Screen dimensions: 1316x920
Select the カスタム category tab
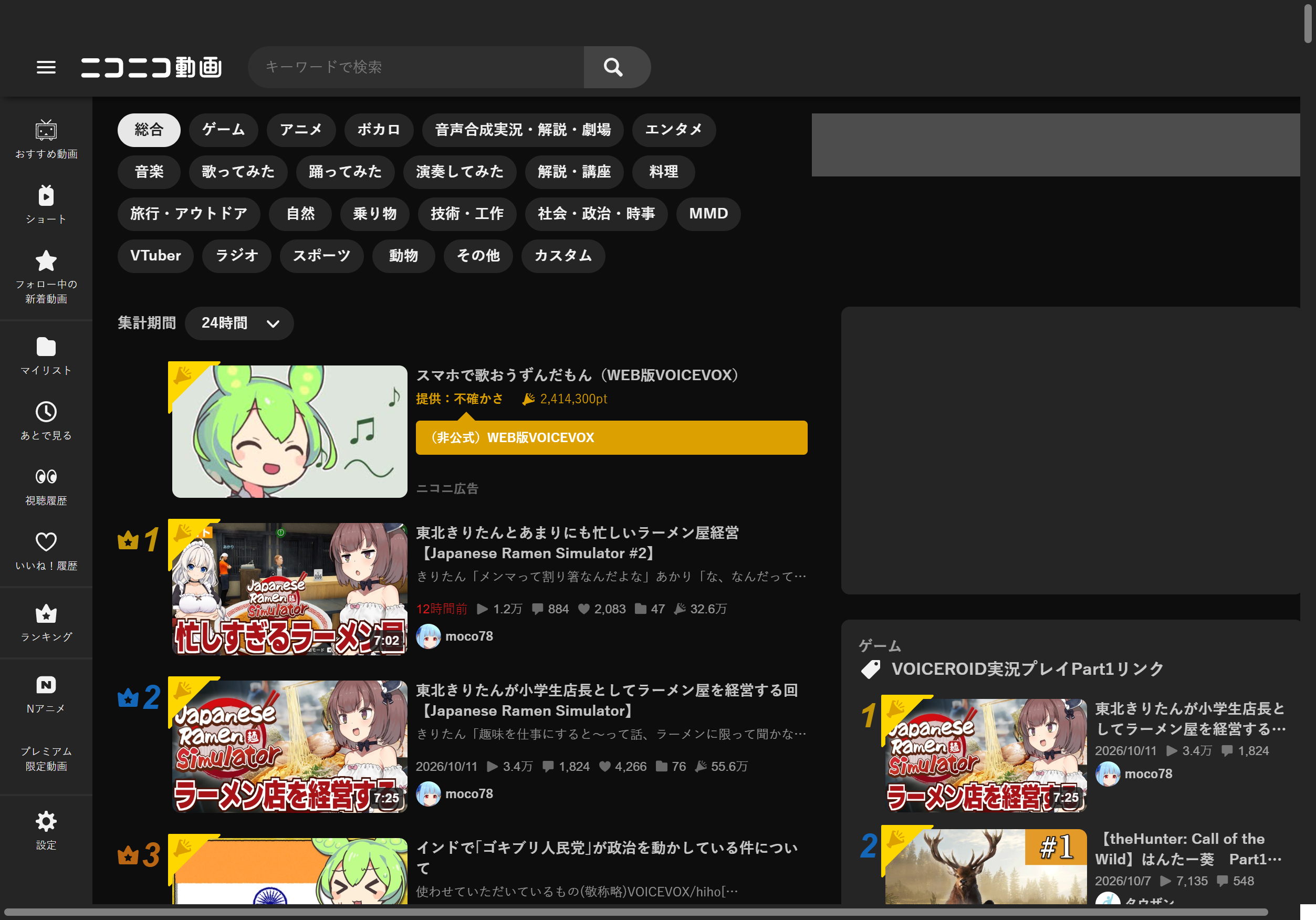pos(563,256)
